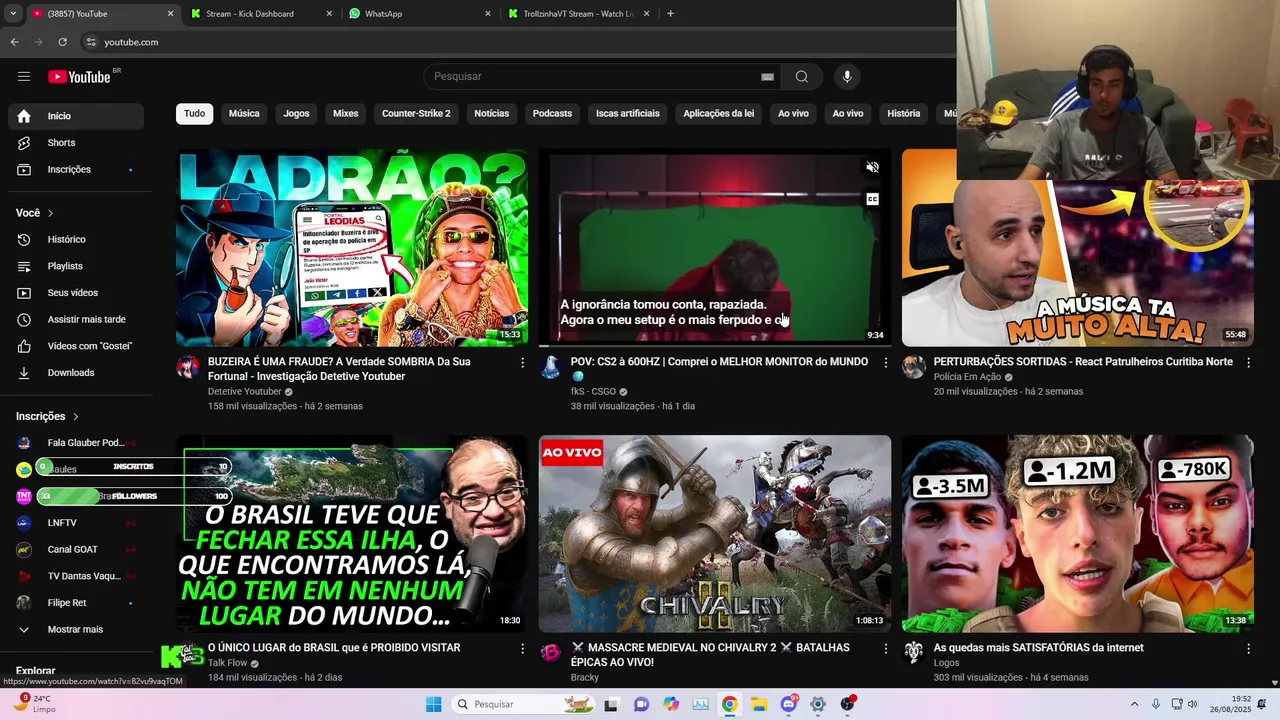Open options for MASSACRE MEDIEVAL video

click(x=885, y=649)
